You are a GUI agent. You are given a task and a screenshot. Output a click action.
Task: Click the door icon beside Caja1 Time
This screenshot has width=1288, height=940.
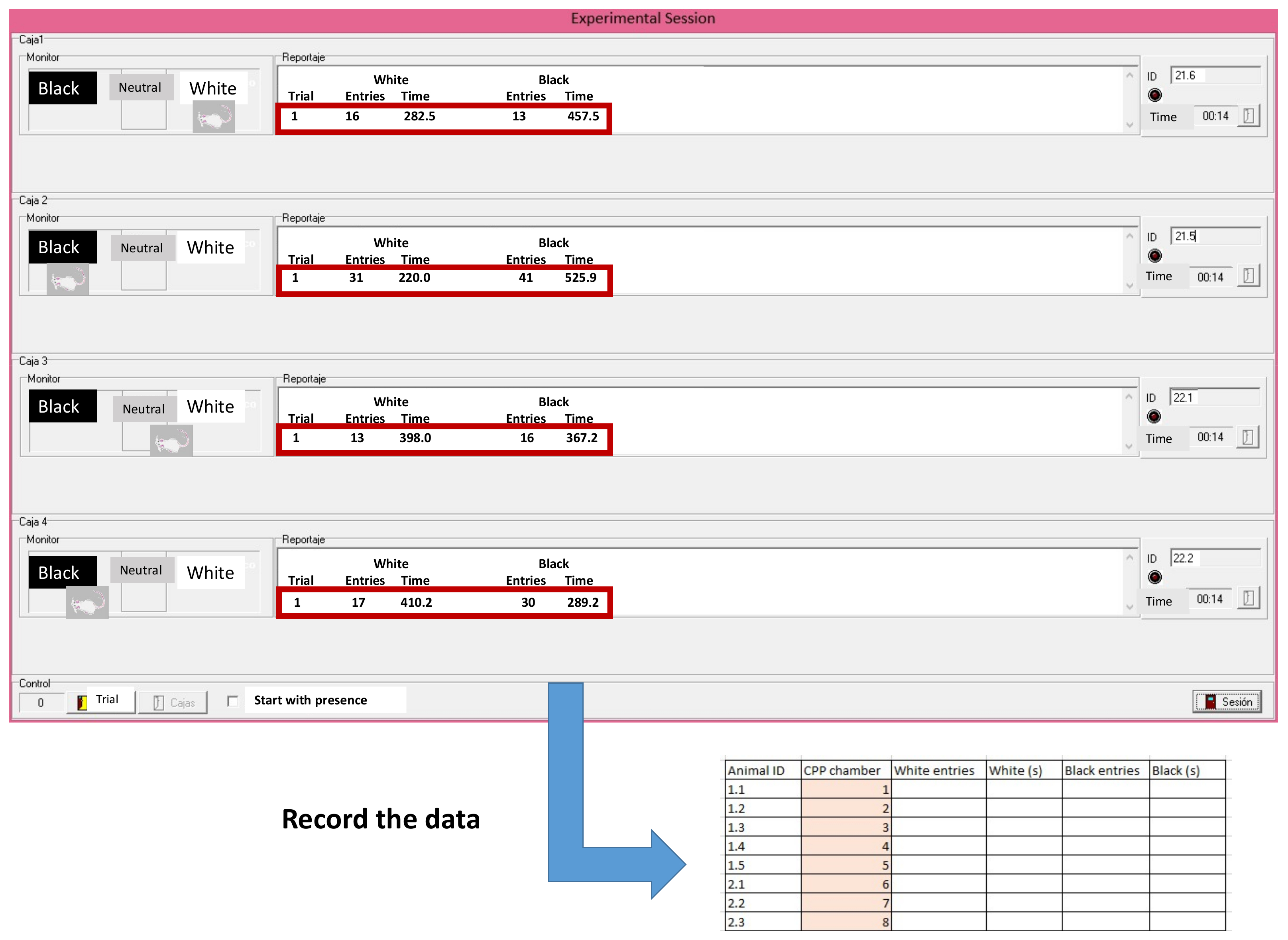click(1249, 116)
